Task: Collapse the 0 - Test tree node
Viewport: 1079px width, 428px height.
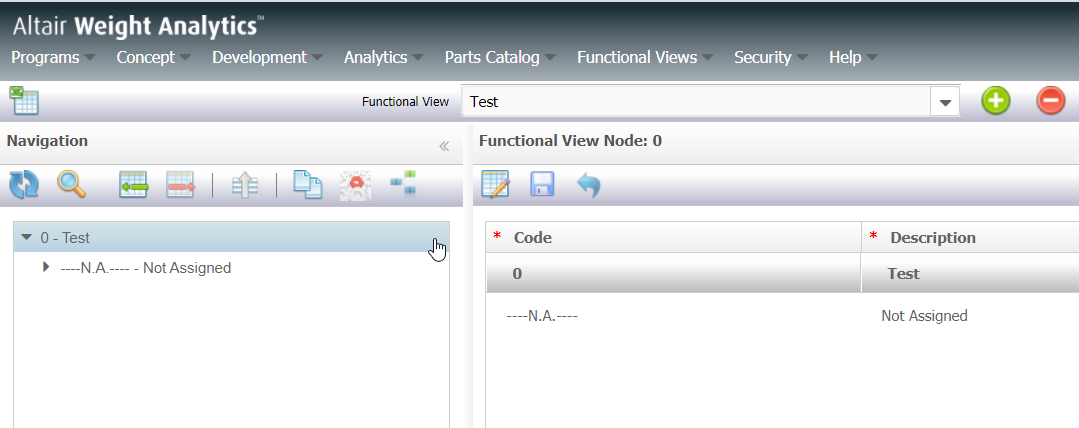Action: 27,238
